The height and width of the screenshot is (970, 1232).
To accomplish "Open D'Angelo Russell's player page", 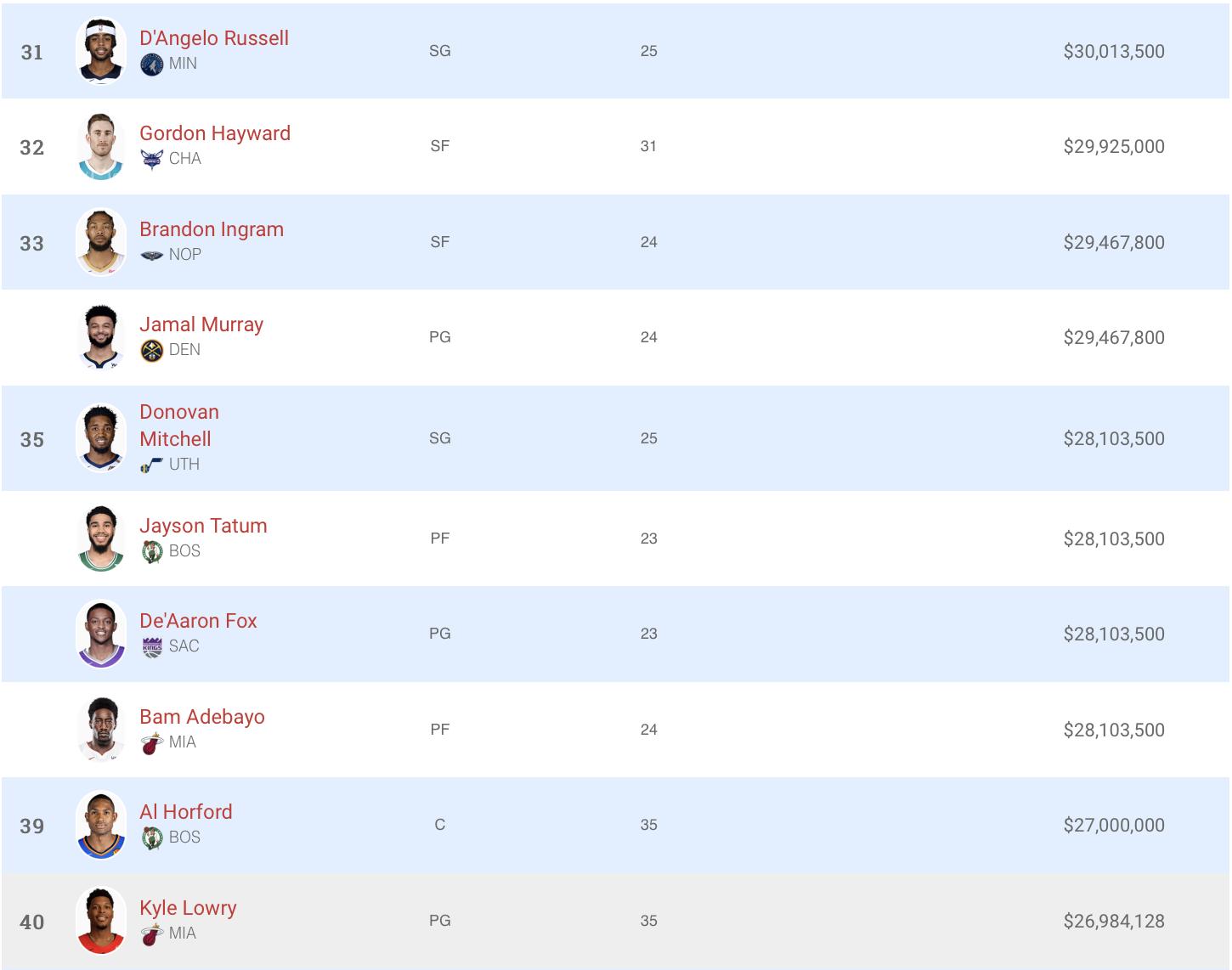I will click(214, 38).
